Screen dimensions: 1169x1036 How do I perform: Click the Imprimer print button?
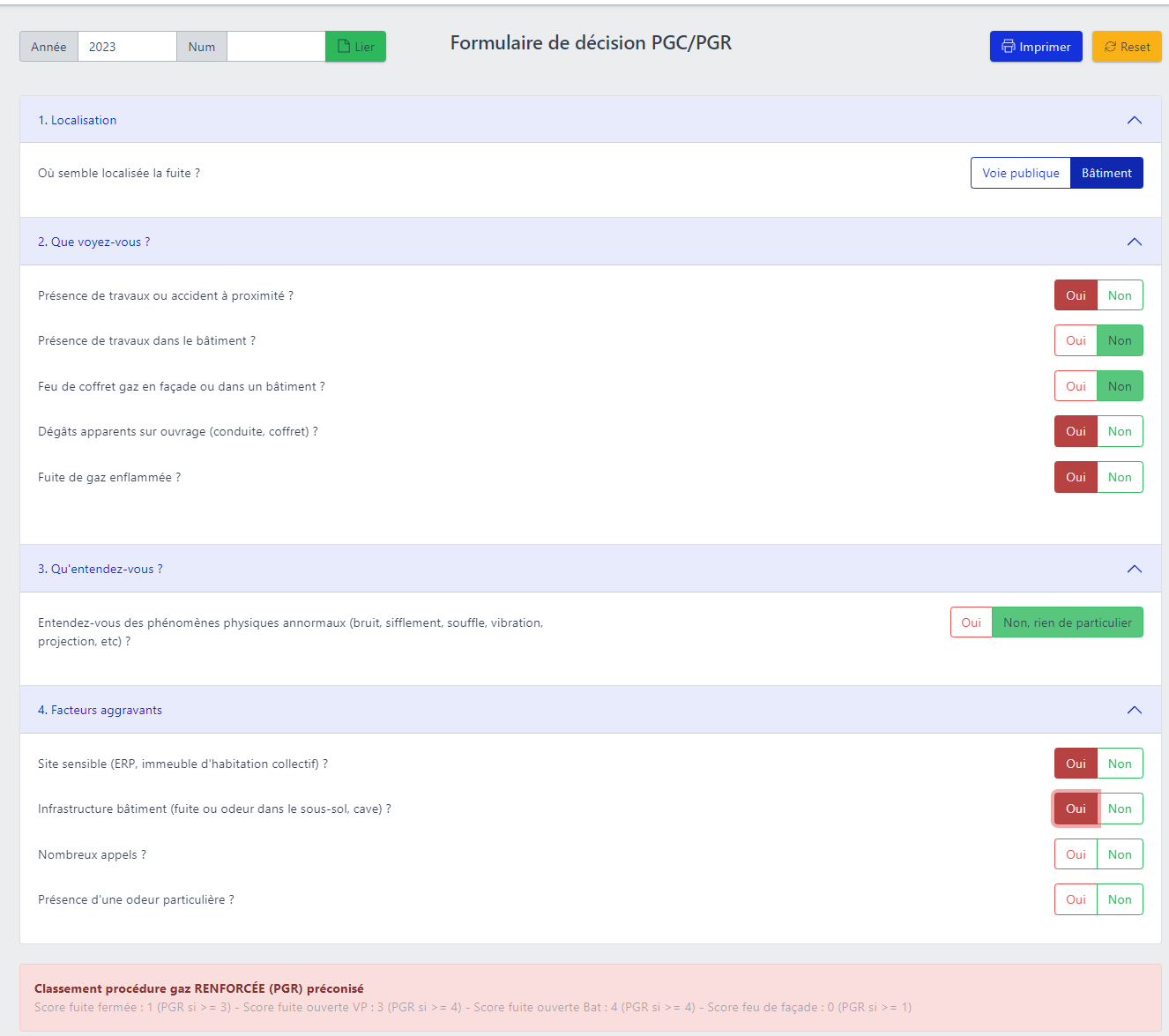(1036, 47)
